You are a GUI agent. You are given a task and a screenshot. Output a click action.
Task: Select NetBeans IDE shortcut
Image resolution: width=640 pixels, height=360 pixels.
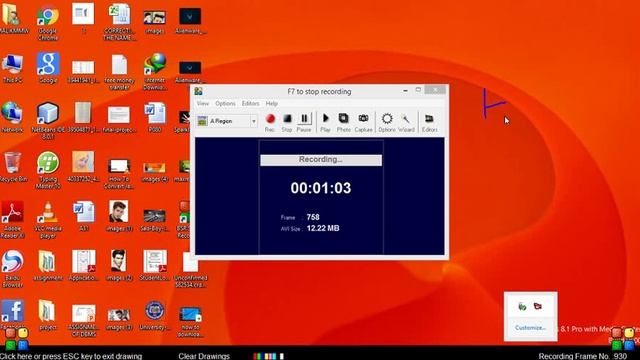pos(48,121)
